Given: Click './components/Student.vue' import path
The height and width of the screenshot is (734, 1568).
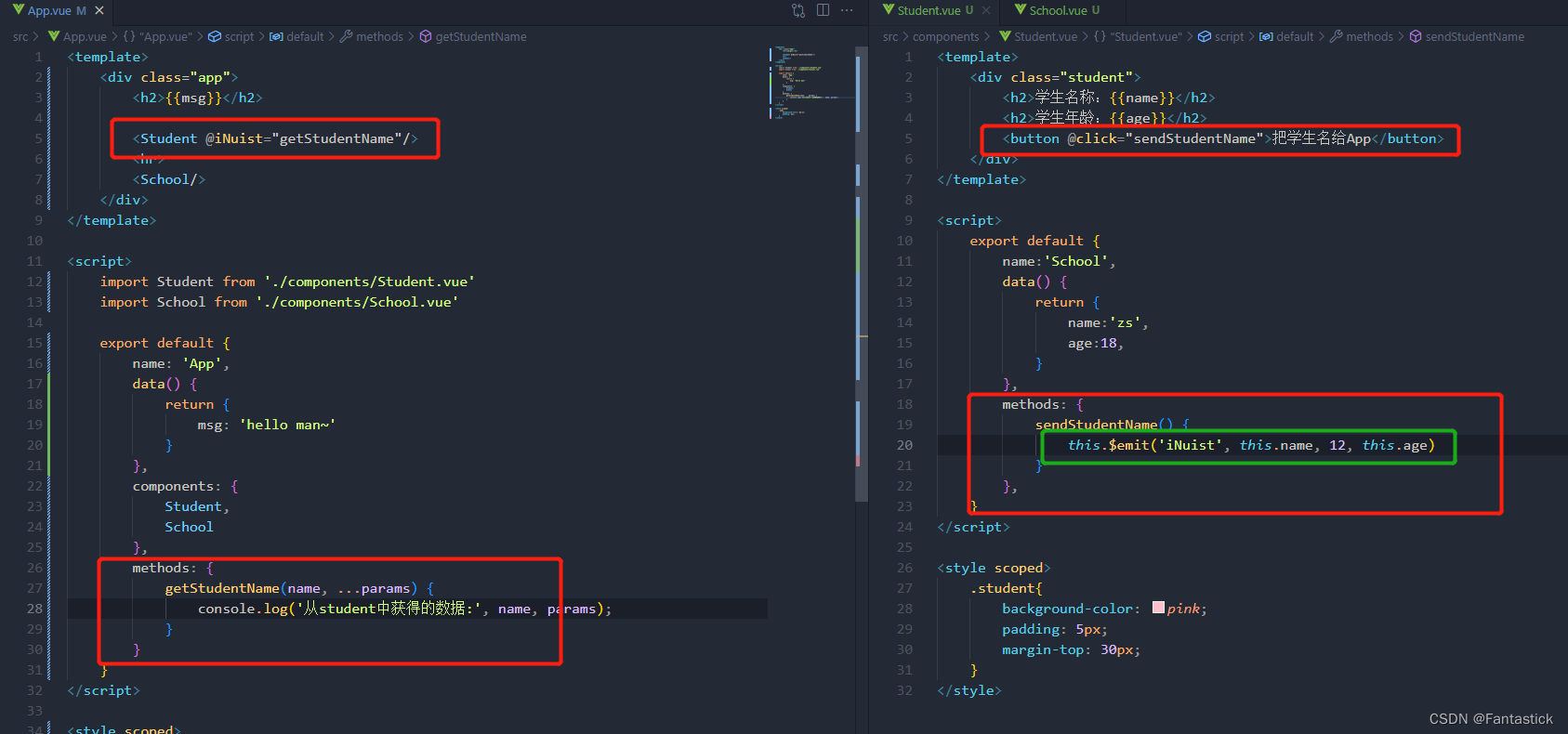Looking at the screenshot, I should (x=369, y=282).
